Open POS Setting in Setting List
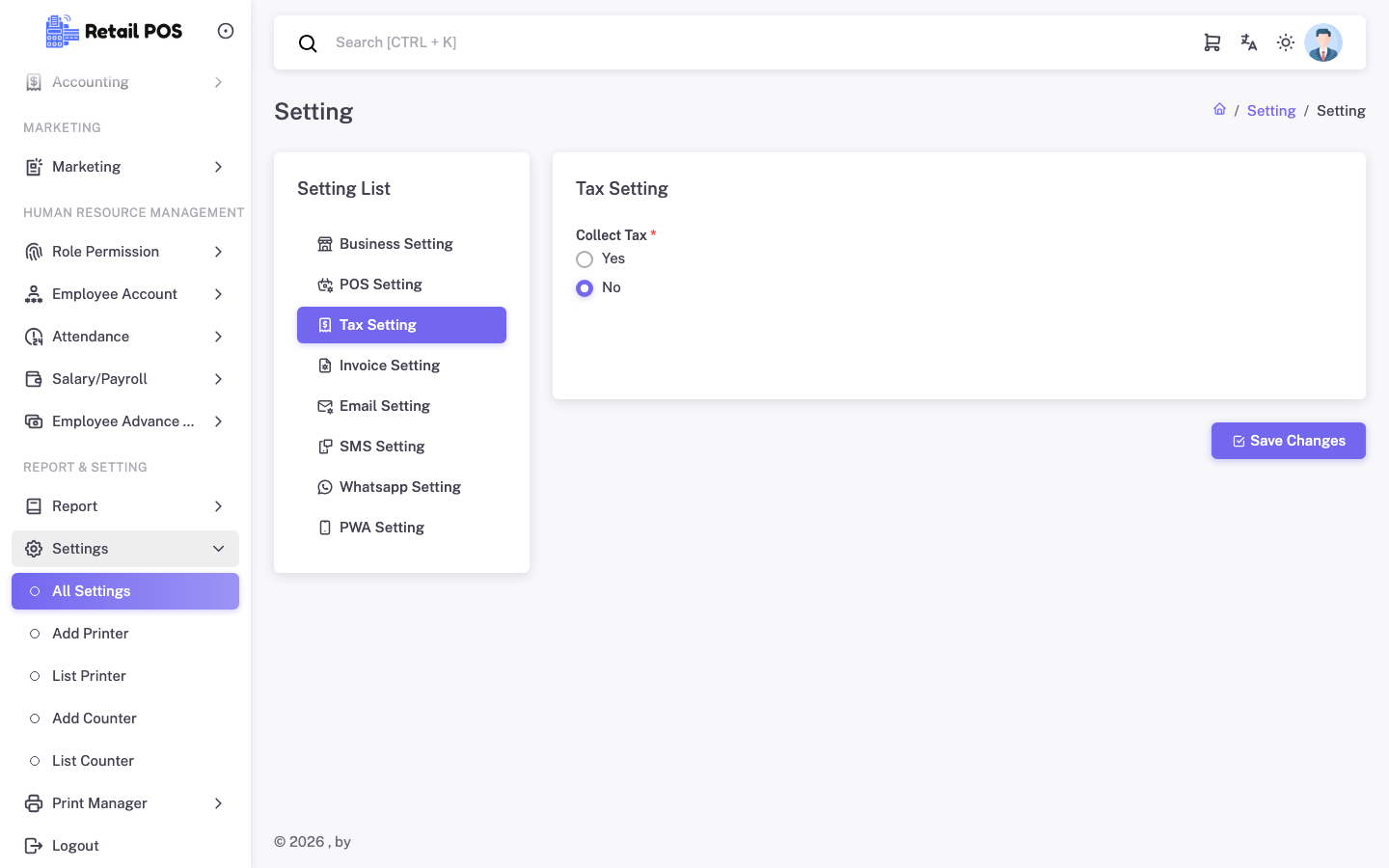 tap(401, 285)
